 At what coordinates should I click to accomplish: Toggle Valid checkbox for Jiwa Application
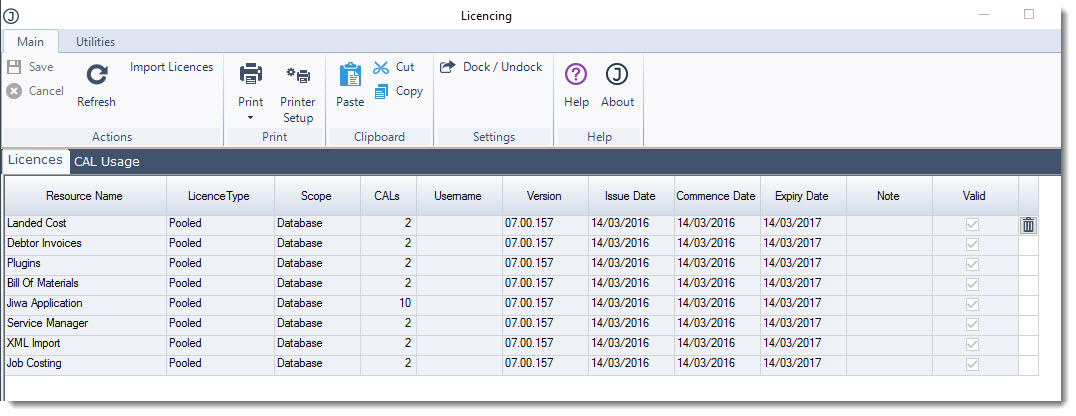[972, 304]
